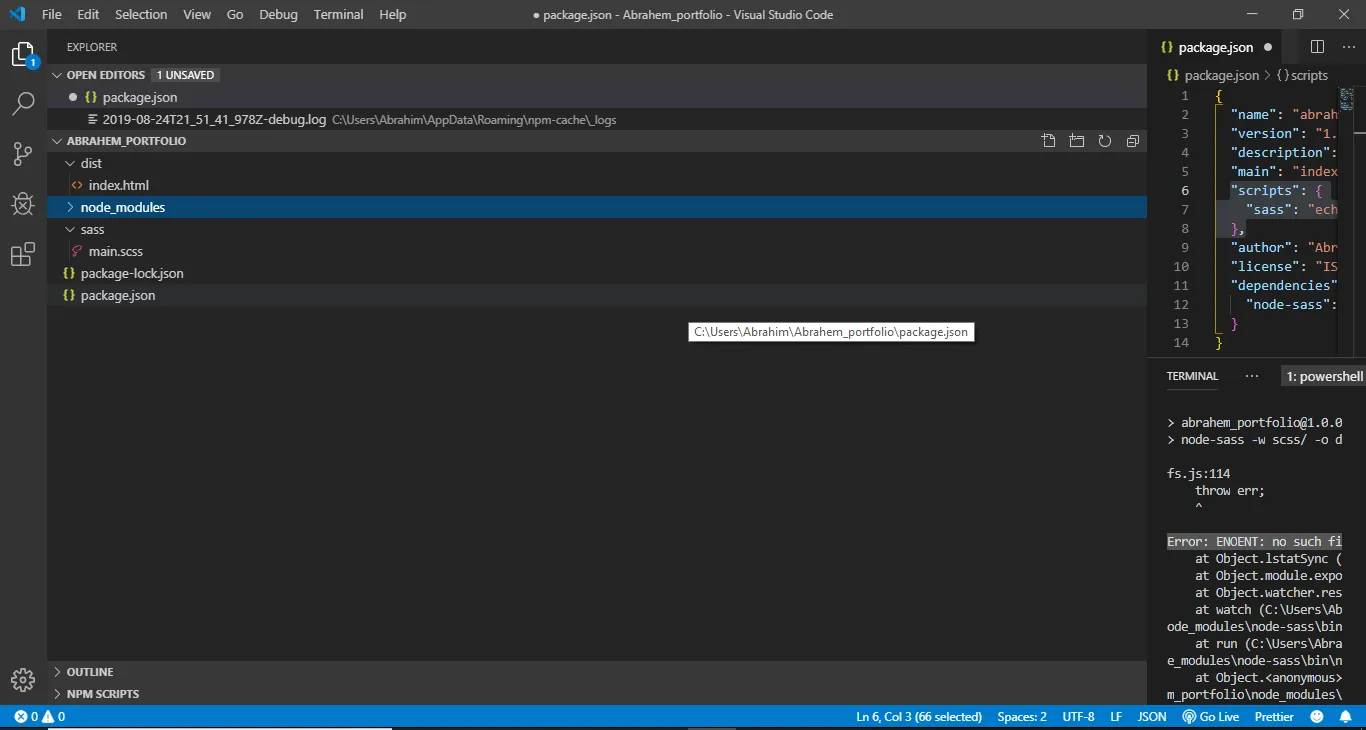
Task: Click the VS Code logo in title bar
Action: 17,14
